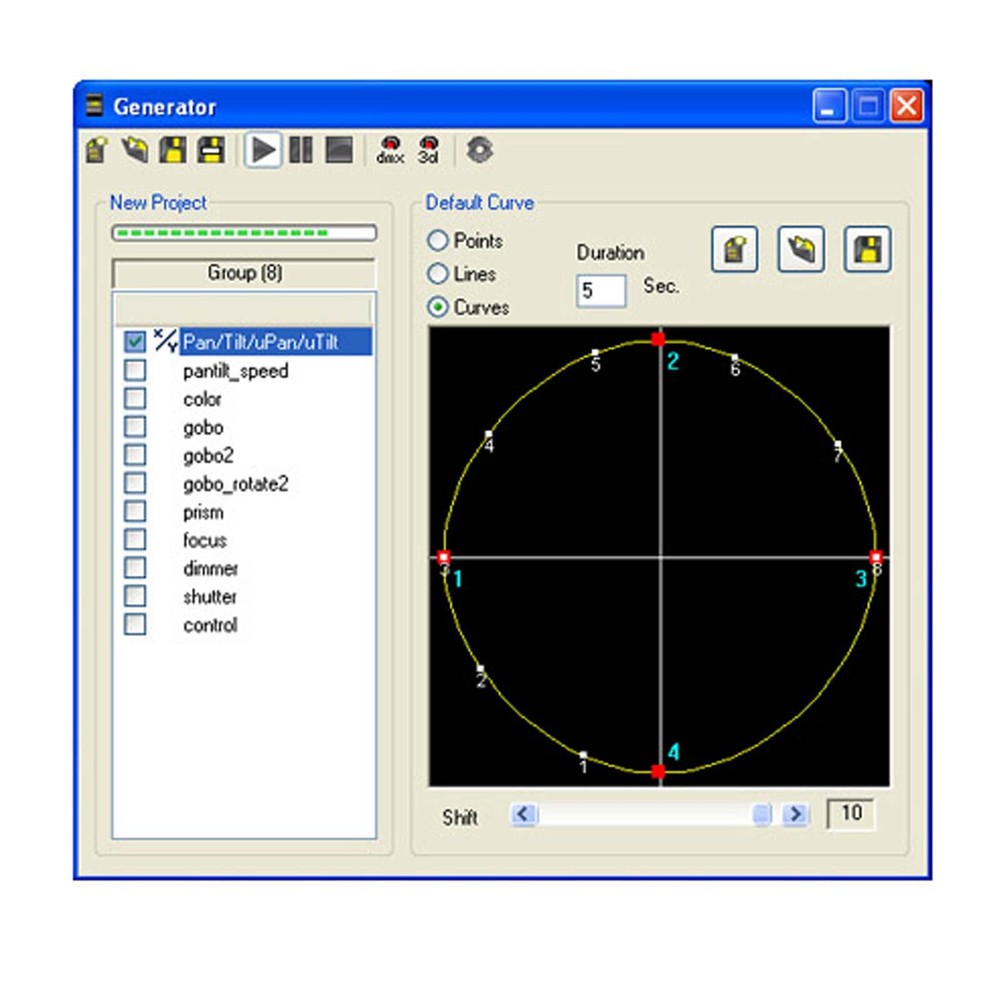Click the Open curve icon in Default Curve panel
This screenshot has height=1000, width=1000.
point(799,250)
